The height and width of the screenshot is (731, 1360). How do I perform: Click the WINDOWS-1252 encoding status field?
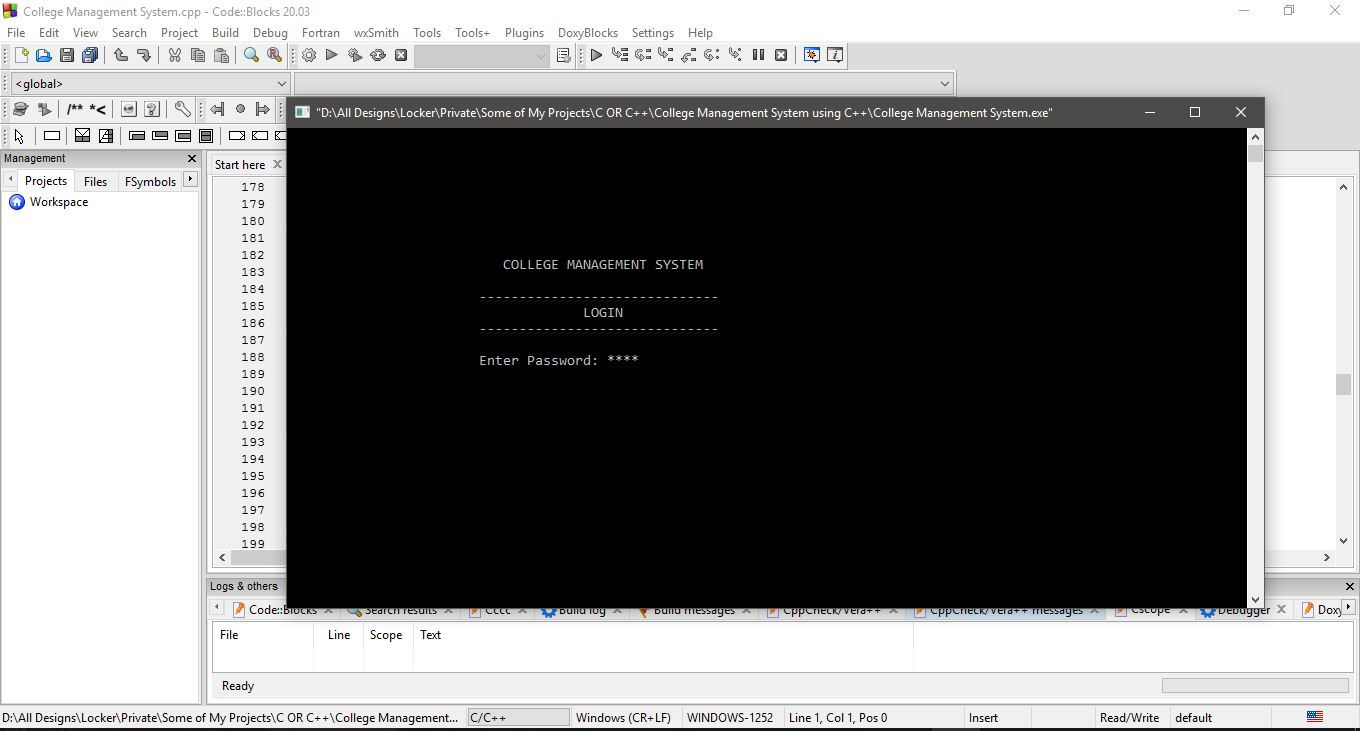point(730,718)
